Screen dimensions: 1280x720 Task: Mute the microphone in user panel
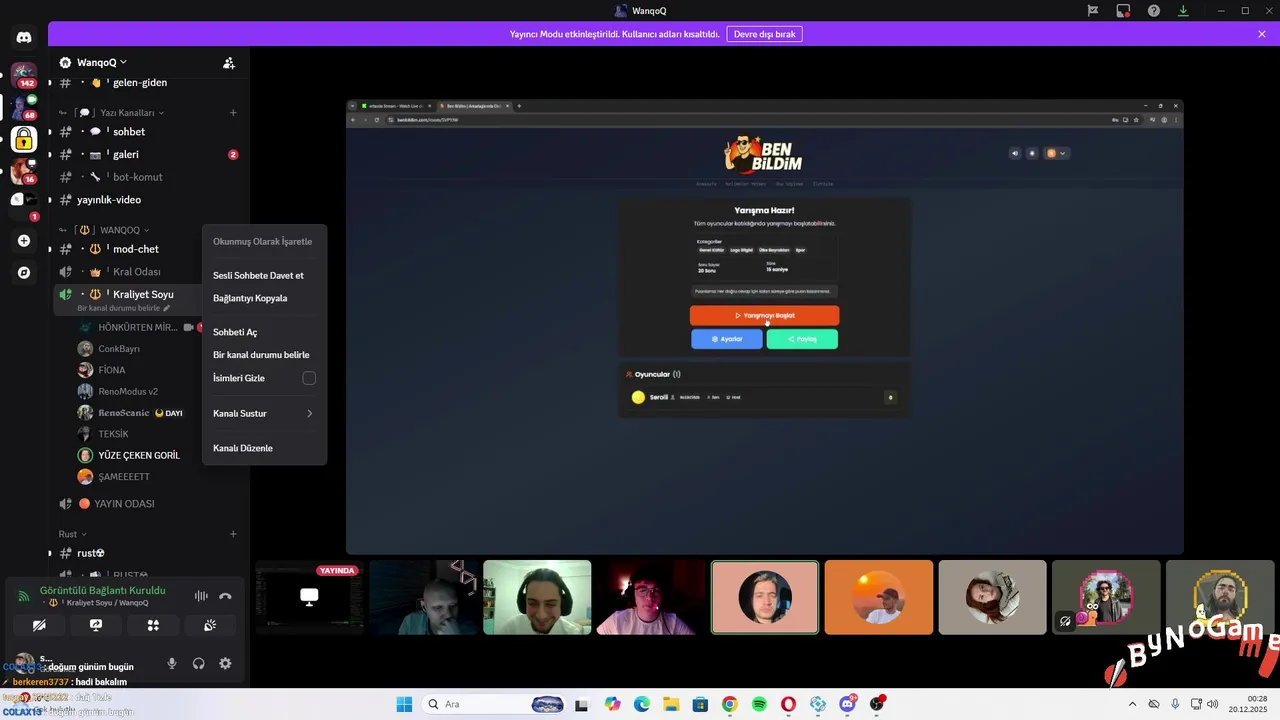(172, 663)
